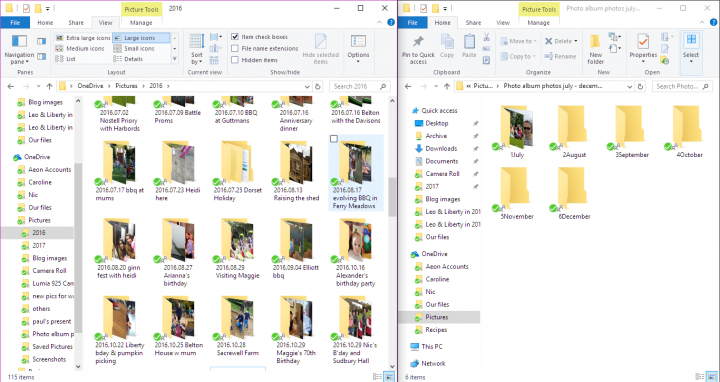Open Manage tab in left window
This screenshot has width=720, height=382.
pyautogui.click(x=141, y=22)
